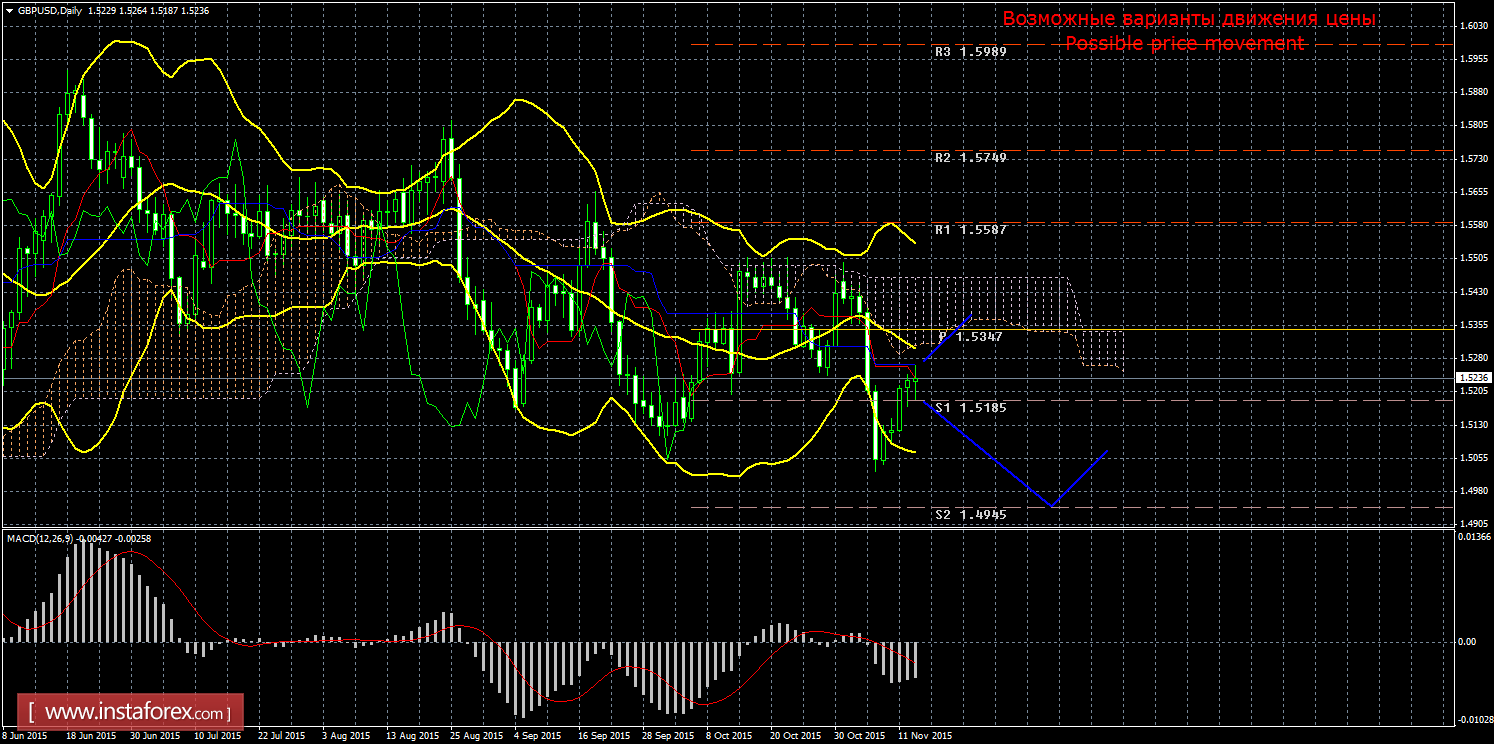1494x744 pixels.
Task: Select the Russian red heading text
Action: (x=1189, y=19)
